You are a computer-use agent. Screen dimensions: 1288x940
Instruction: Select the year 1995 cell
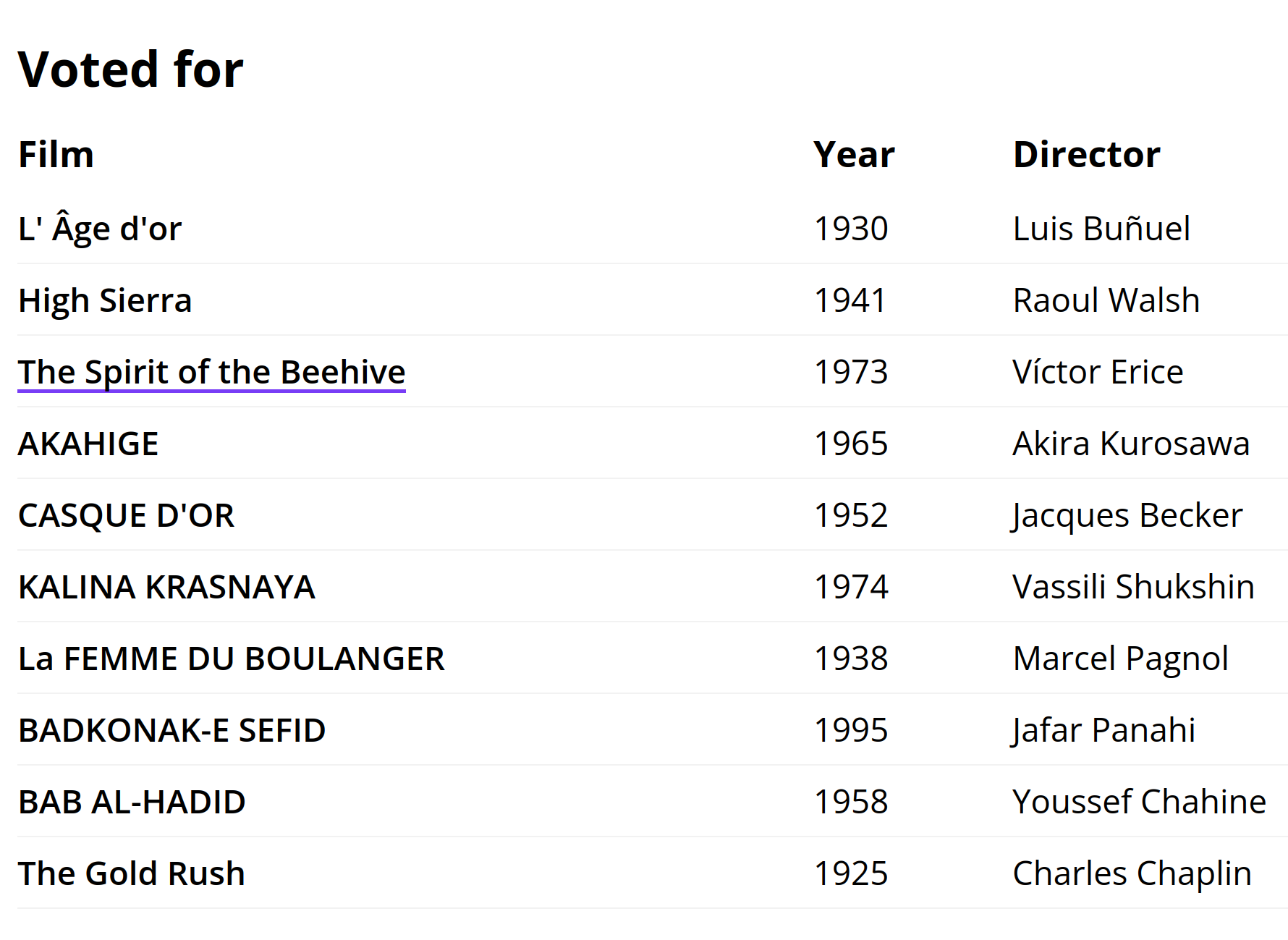(851, 730)
